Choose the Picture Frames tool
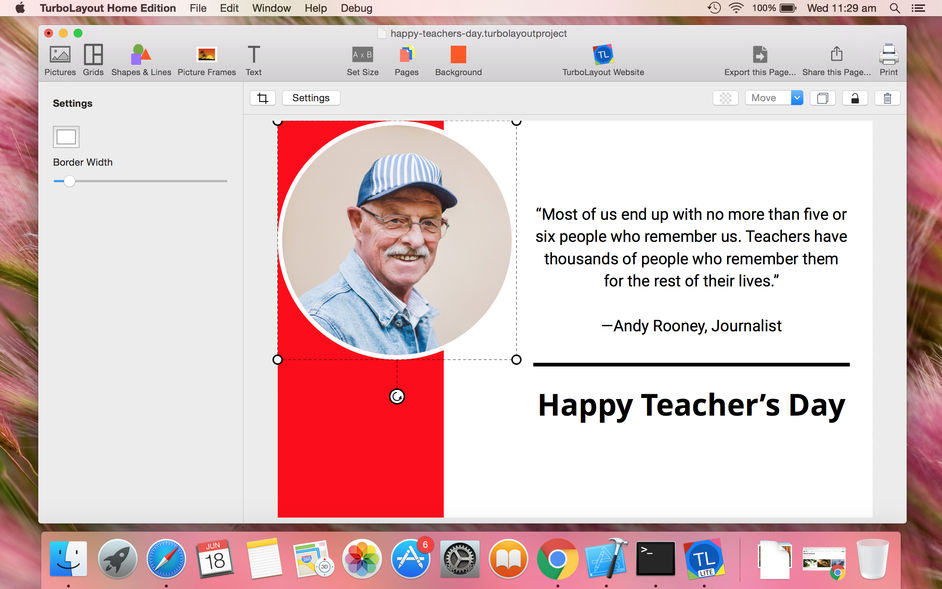Viewport: 942px width, 589px height. pos(207,60)
